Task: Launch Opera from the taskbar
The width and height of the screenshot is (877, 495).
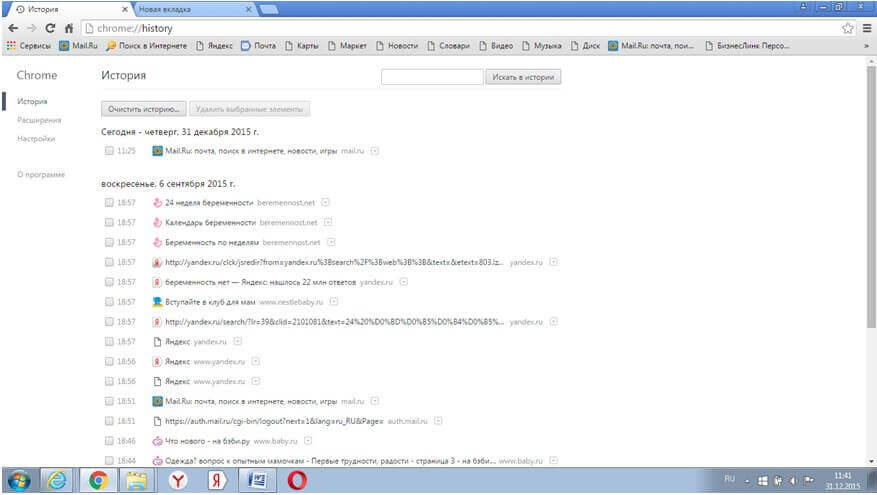Action: (x=297, y=480)
